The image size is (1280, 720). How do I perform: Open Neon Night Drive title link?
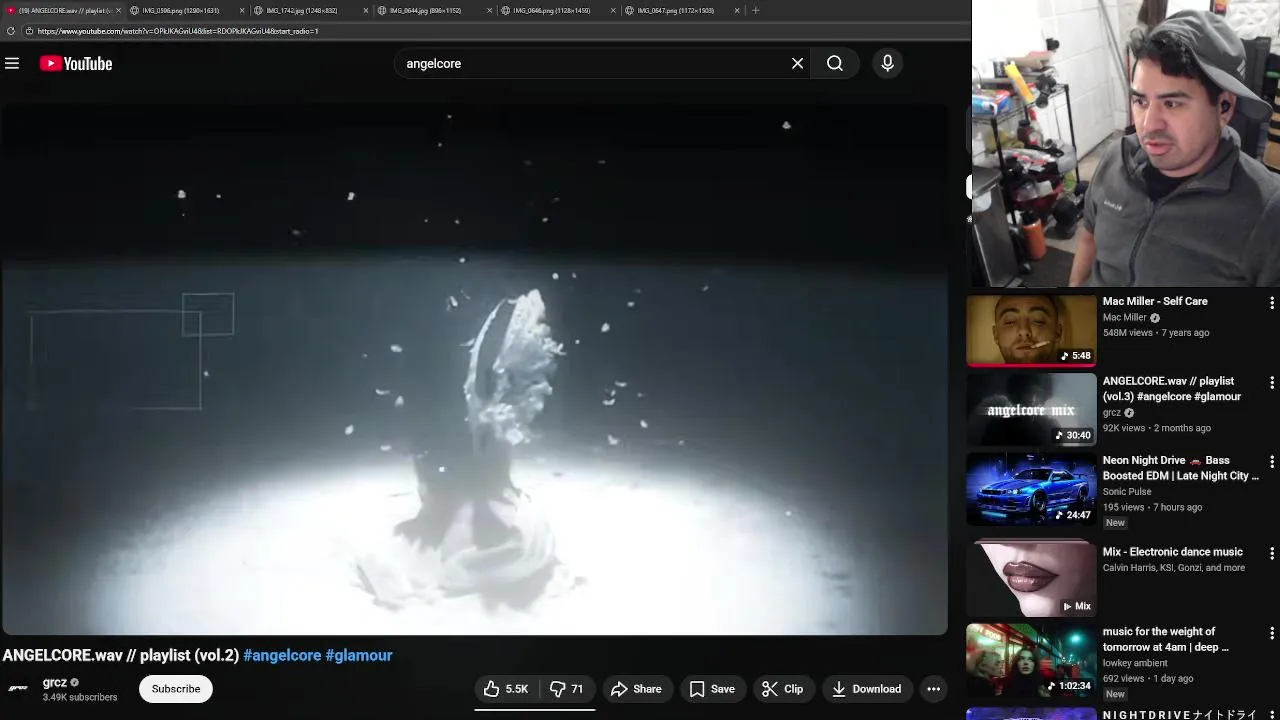[1180, 468]
